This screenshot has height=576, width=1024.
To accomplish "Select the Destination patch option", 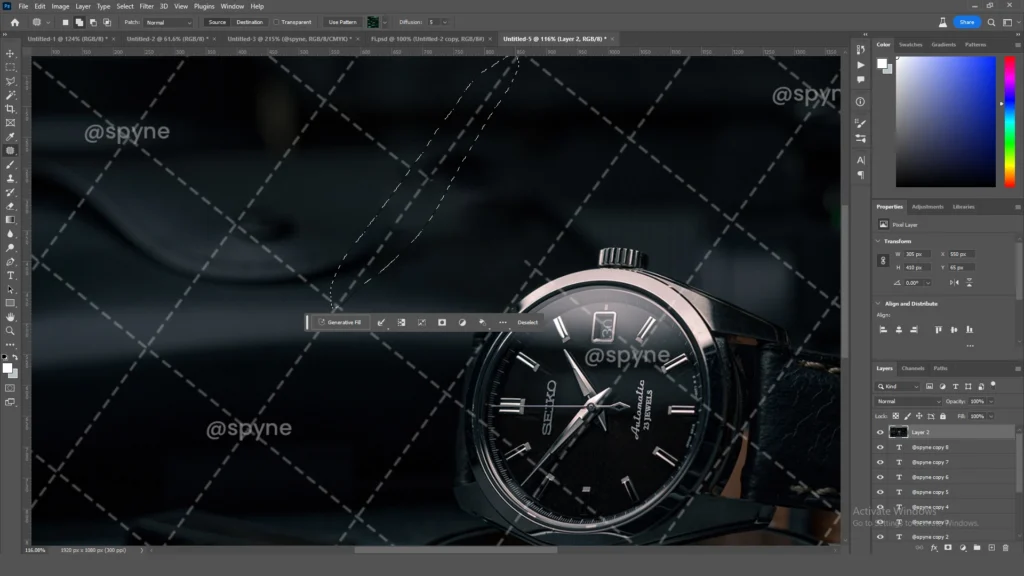I will click(249, 22).
